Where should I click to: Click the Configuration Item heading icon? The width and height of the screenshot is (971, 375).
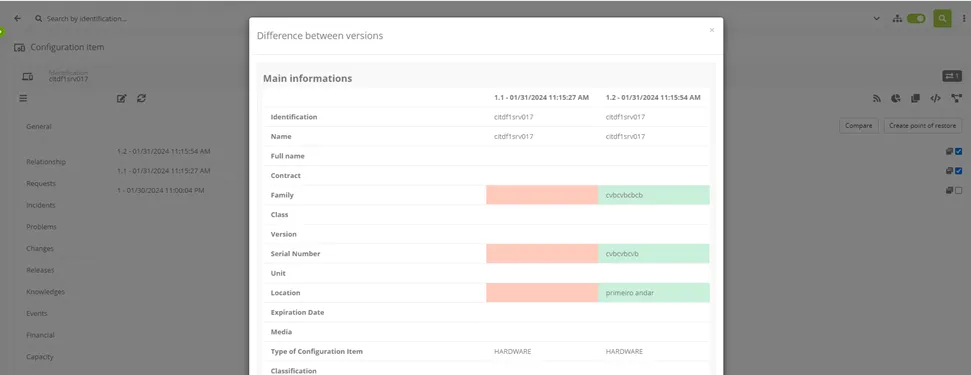point(19,47)
